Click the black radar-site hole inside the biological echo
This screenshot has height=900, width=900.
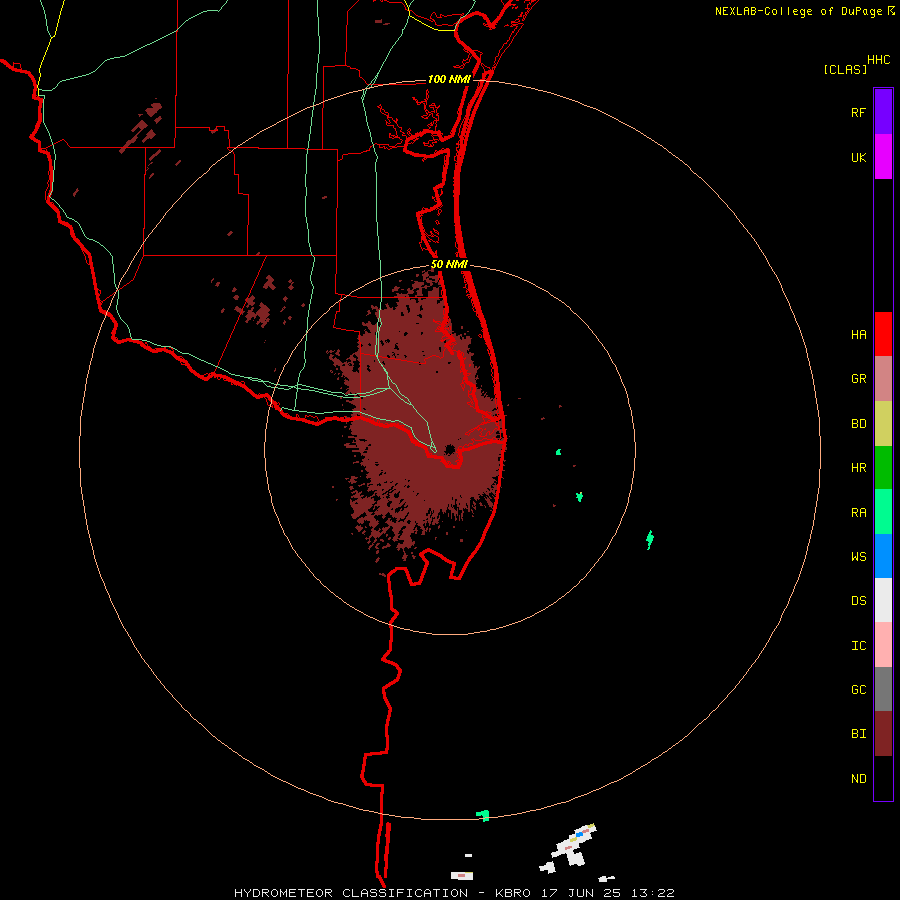point(449,449)
